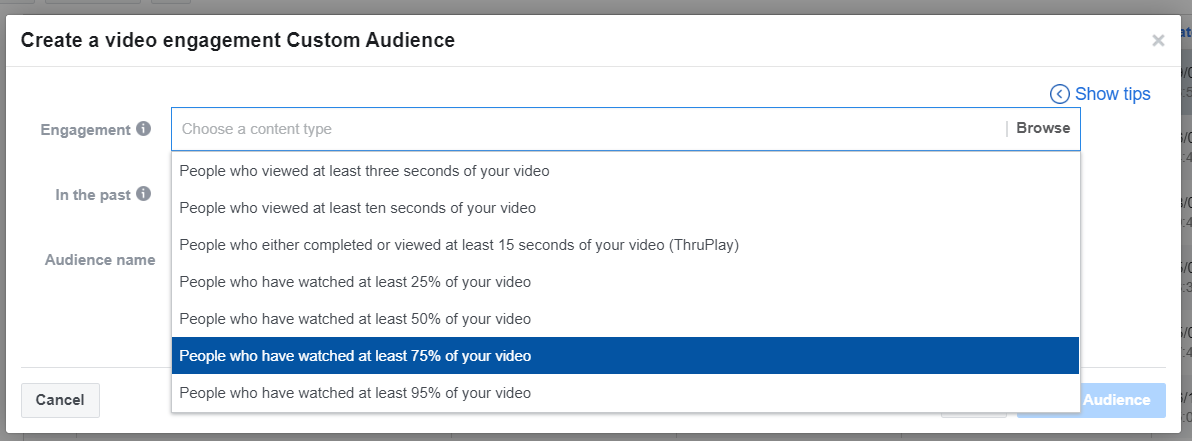Select watched at least 50% option
1192x441 pixels.
(625, 319)
